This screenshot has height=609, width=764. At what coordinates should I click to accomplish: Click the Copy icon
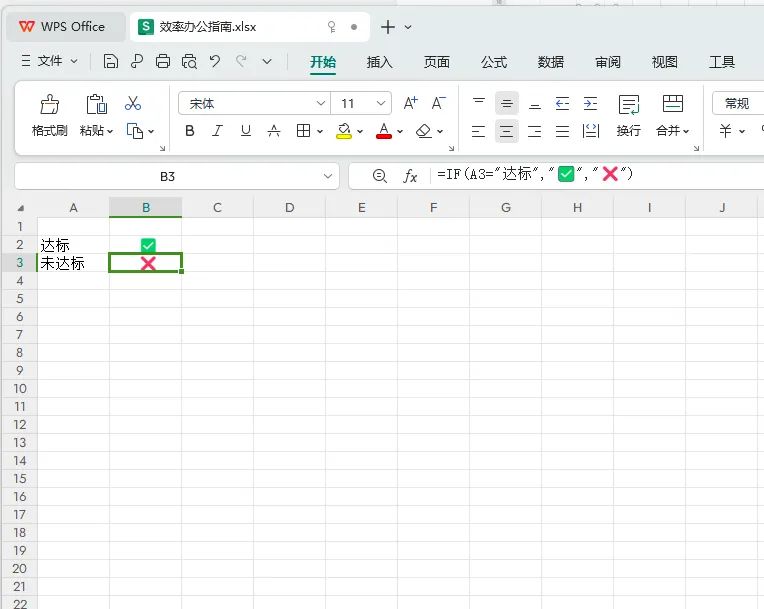click(x=134, y=131)
